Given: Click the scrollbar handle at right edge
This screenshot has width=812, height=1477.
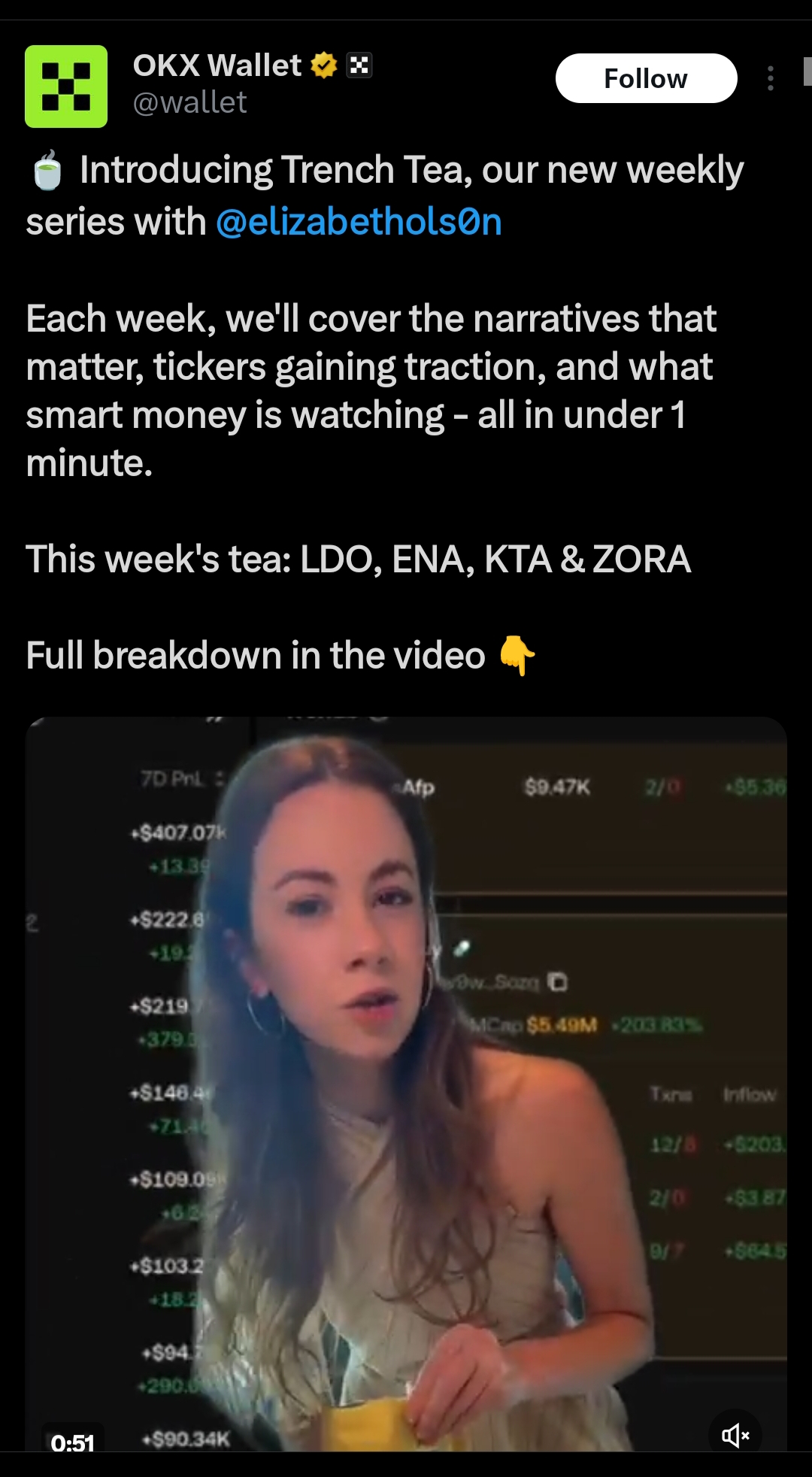Looking at the screenshot, I should 807,71.
